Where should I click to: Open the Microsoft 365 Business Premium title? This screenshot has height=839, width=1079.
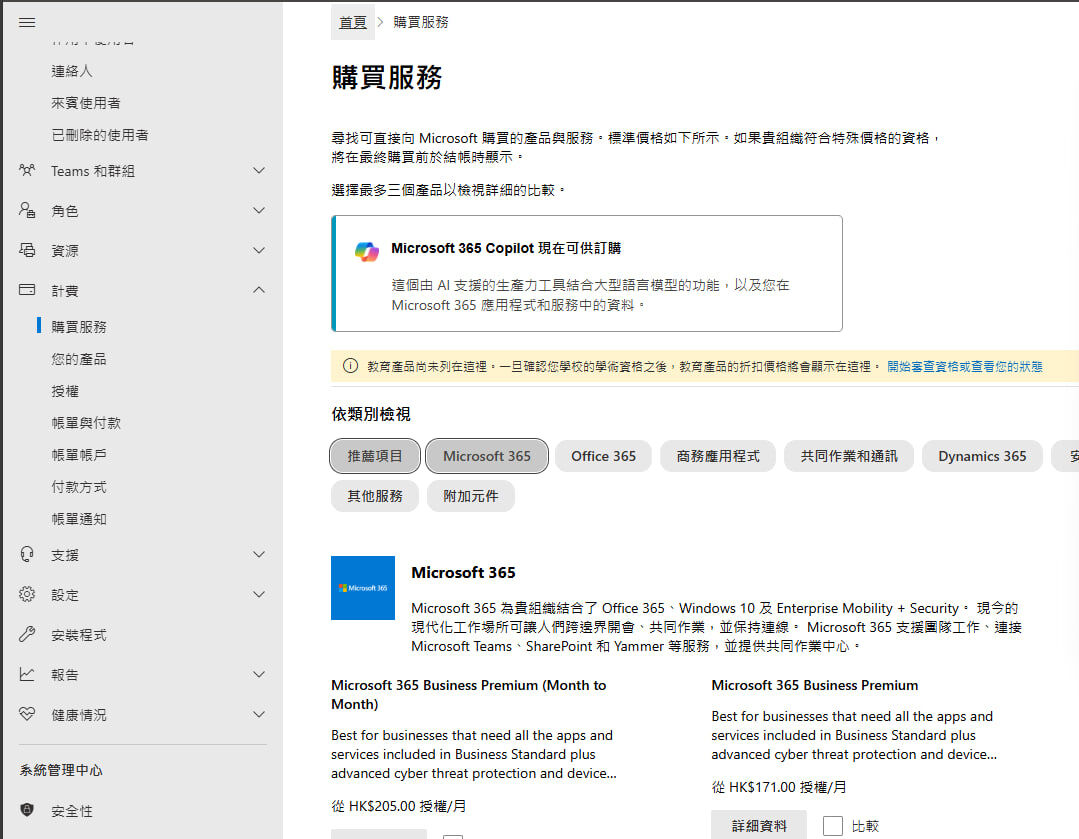815,685
